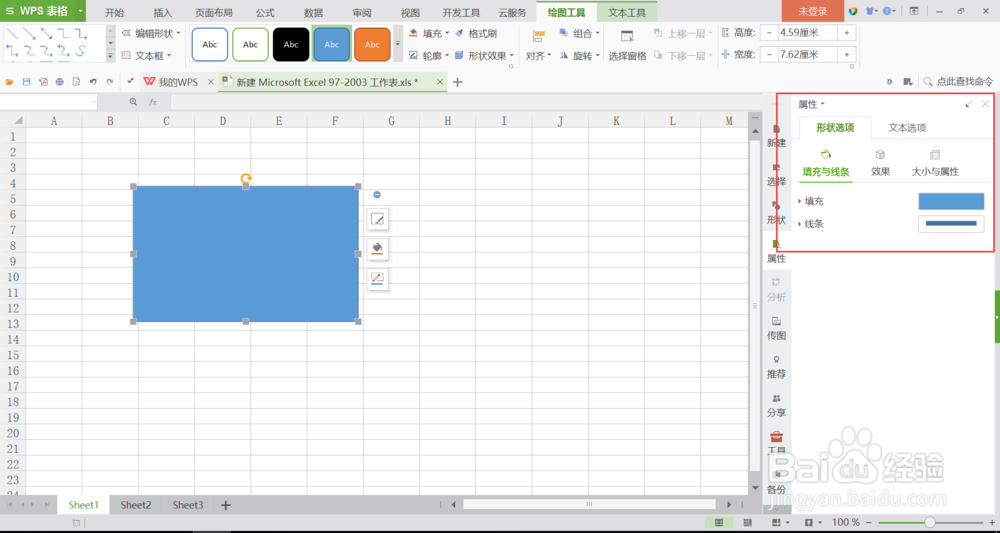1000x533 pixels.
Task: Decrease the 宽度 width value
Action: 770,55
